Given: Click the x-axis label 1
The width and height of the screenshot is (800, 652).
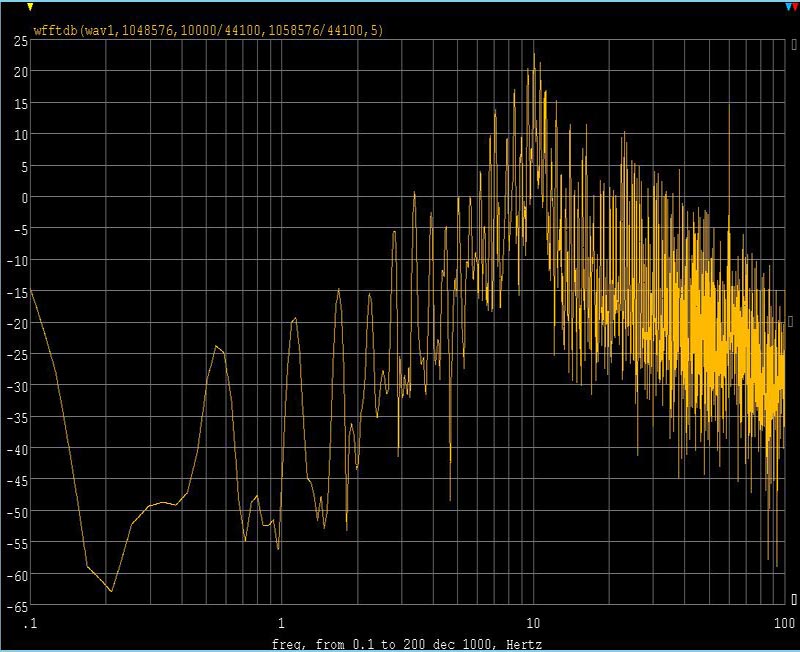Looking at the screenshot, I should click(281, 623).
